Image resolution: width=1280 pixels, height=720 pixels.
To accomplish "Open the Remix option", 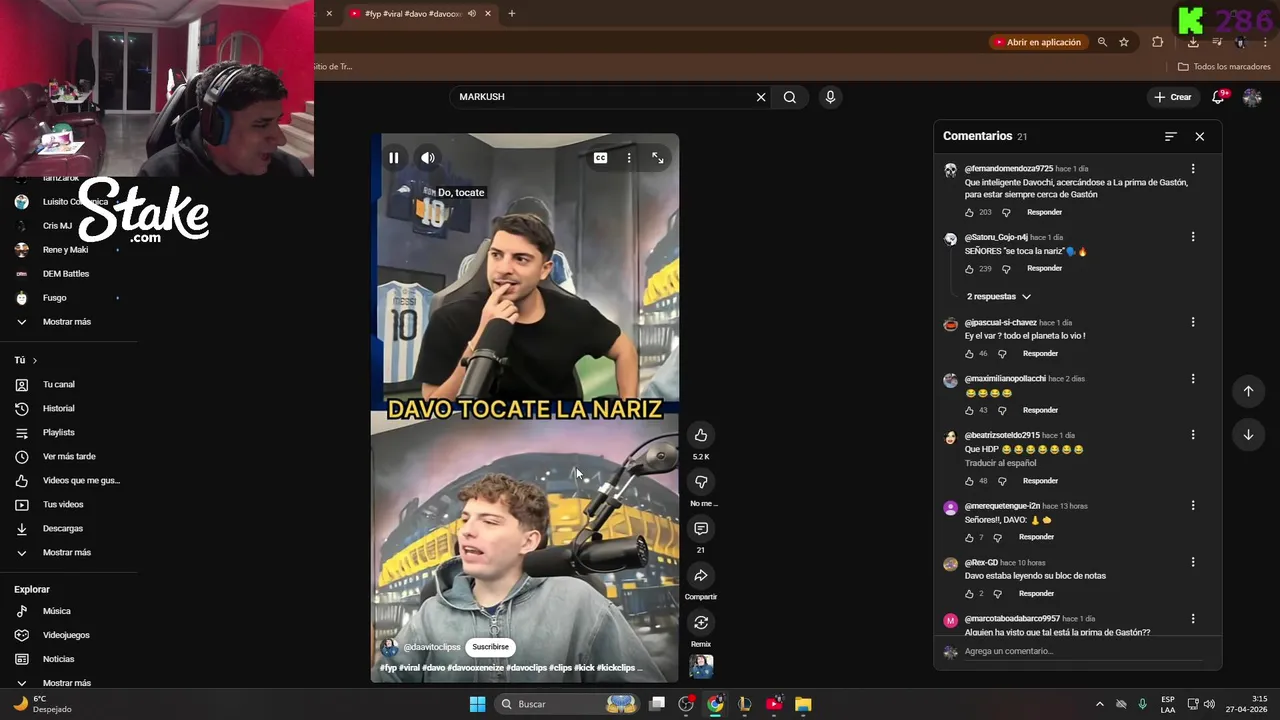I will click(x=701, y=623).
